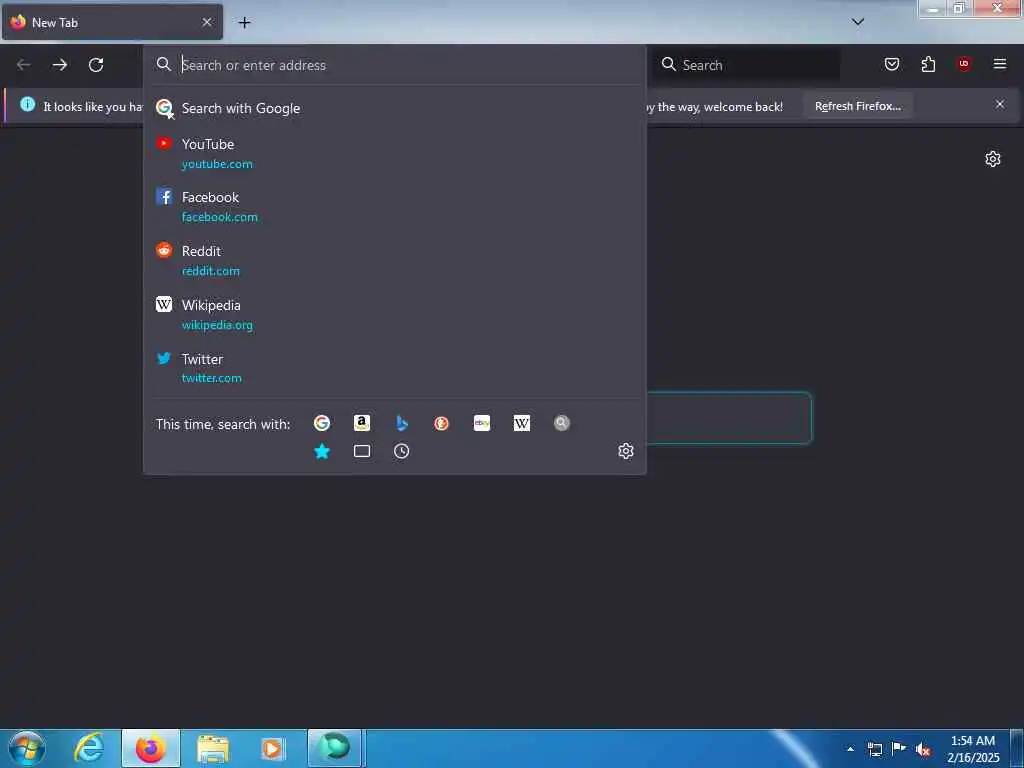Go forward with the arrow button

point(59,65)
